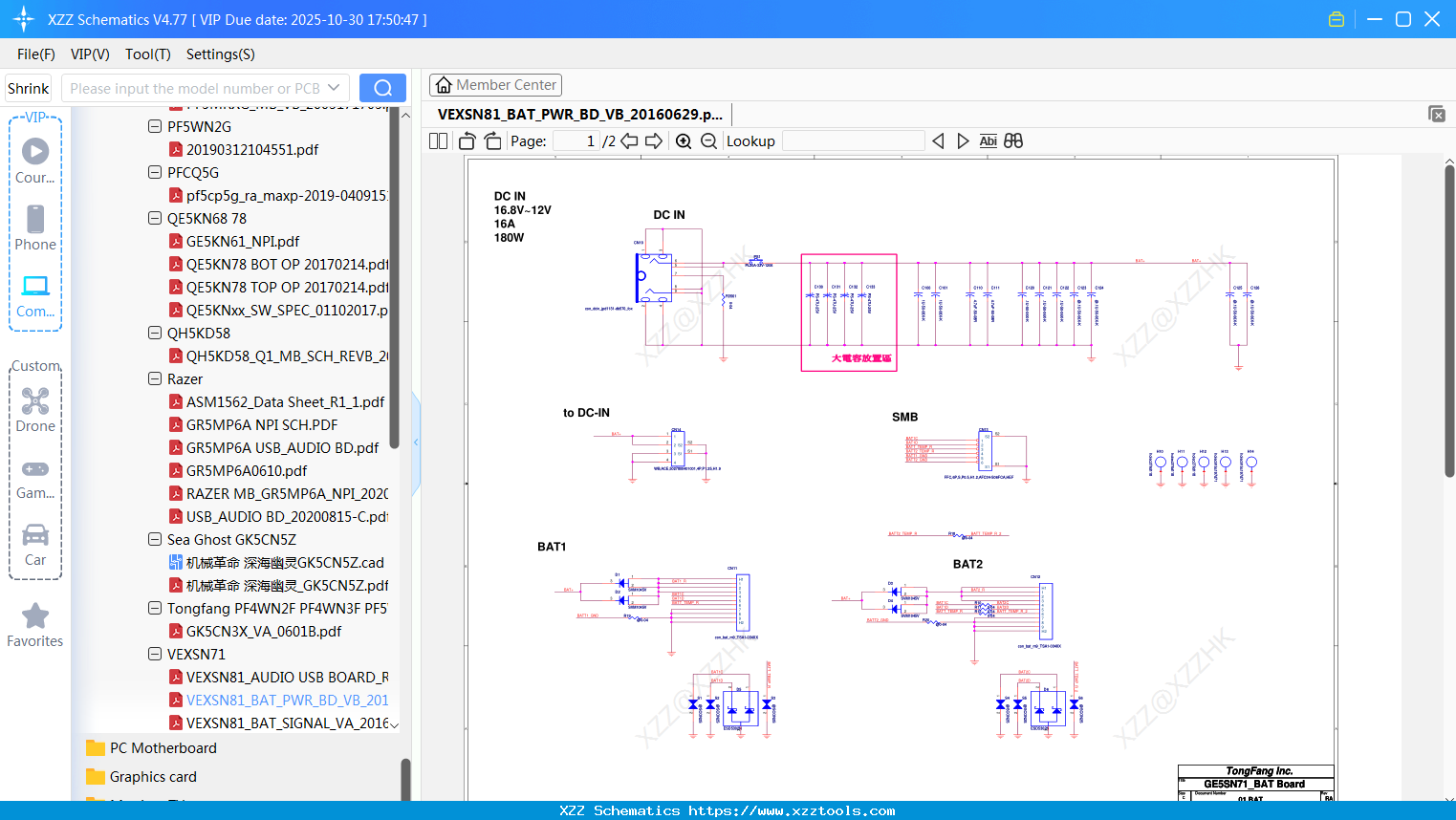Click the Member Center button
1456x820 pixels.
[x=495, y=85]
